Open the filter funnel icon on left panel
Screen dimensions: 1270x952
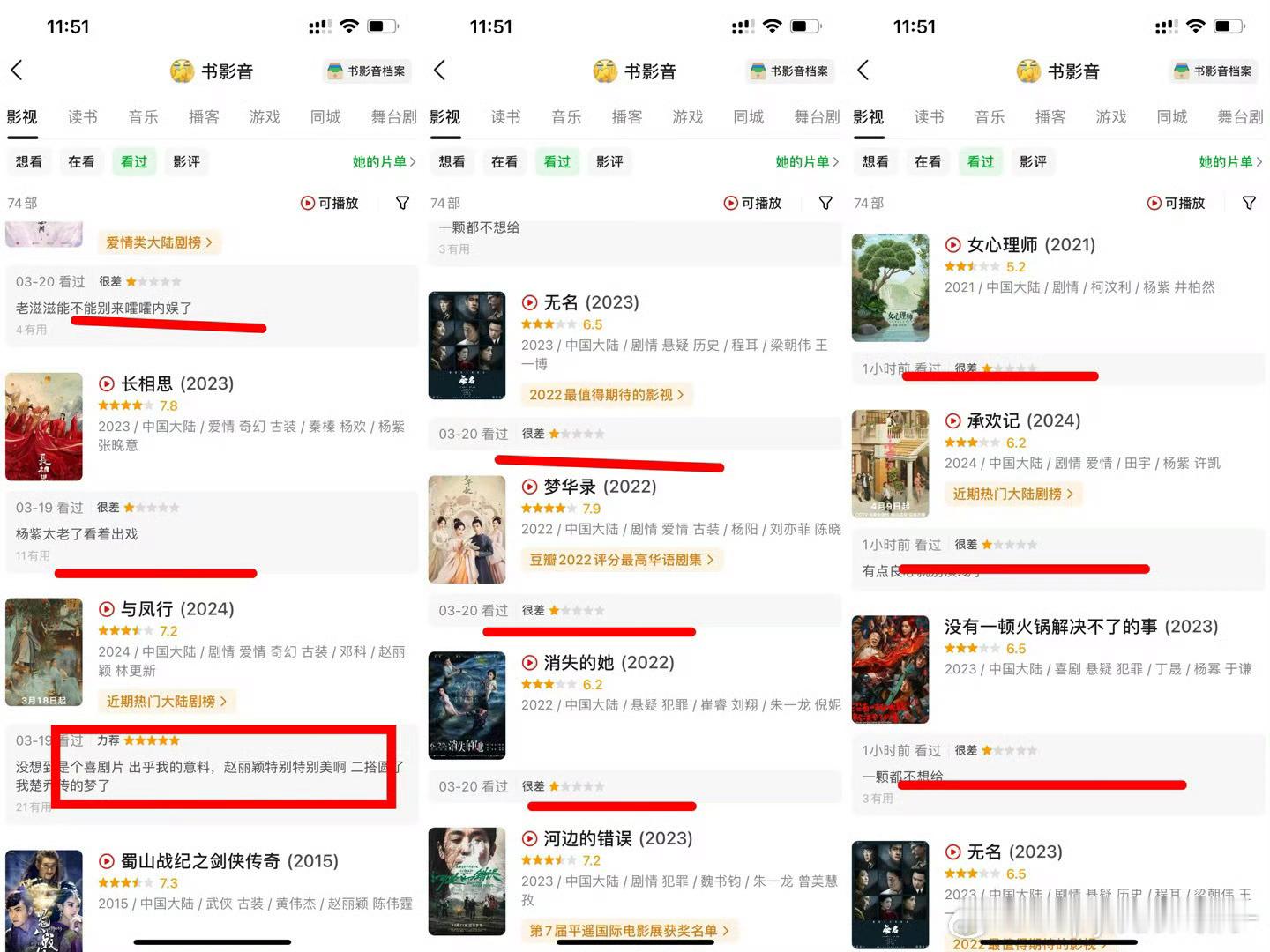(x=402, y=203)
